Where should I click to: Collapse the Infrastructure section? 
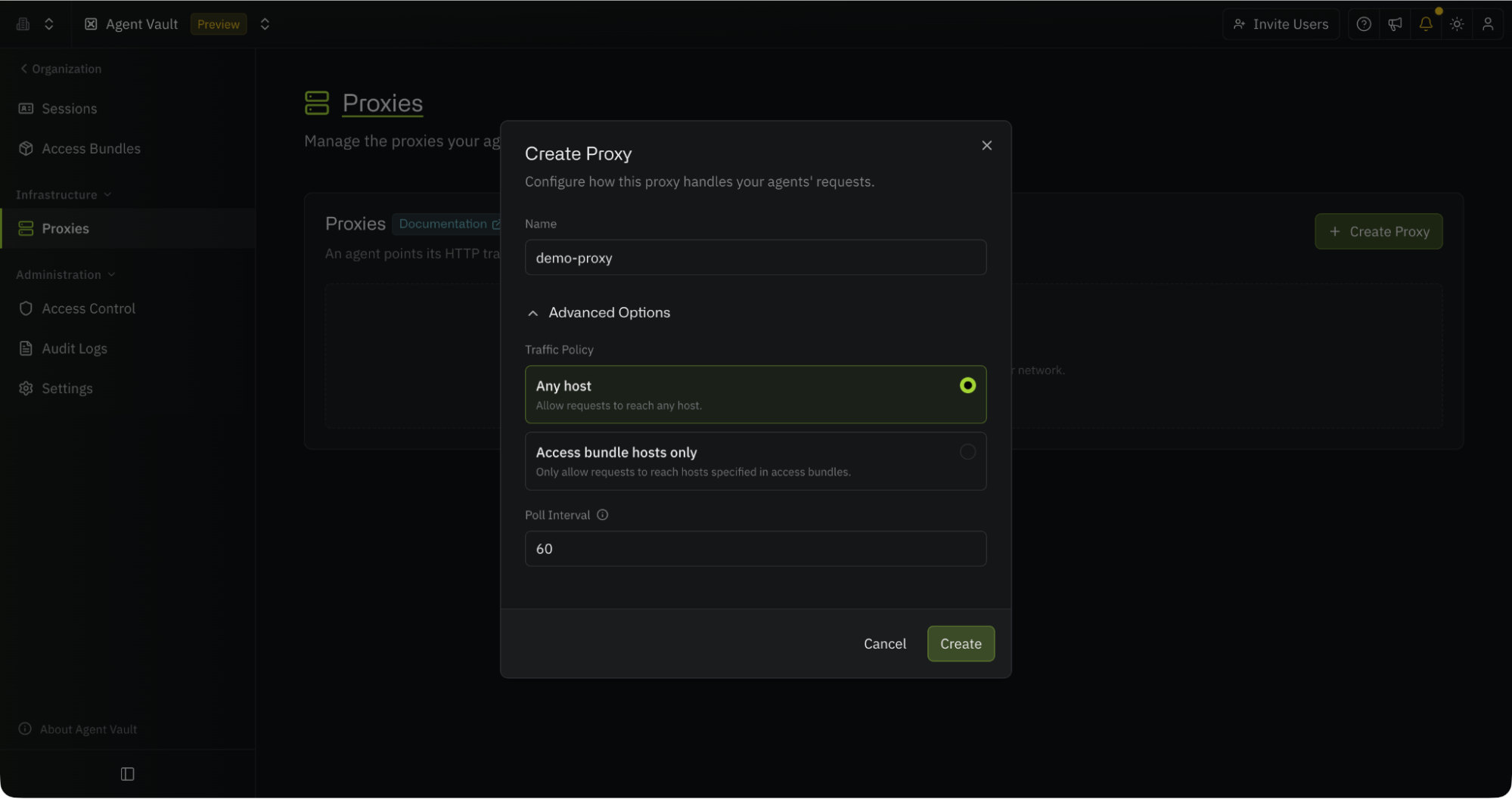[x=64, y=195]
